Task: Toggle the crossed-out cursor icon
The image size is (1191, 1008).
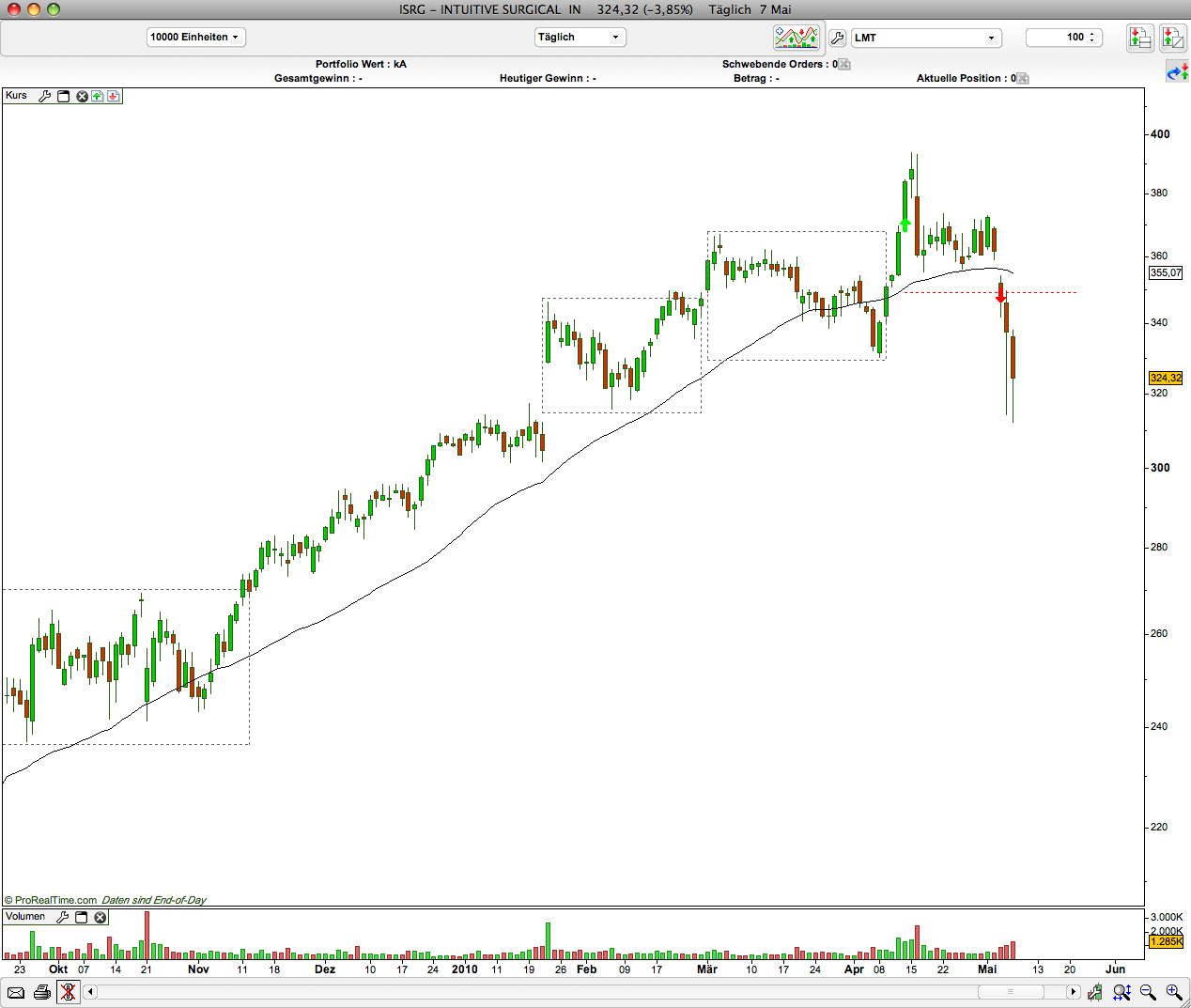Action: (68, 992)
